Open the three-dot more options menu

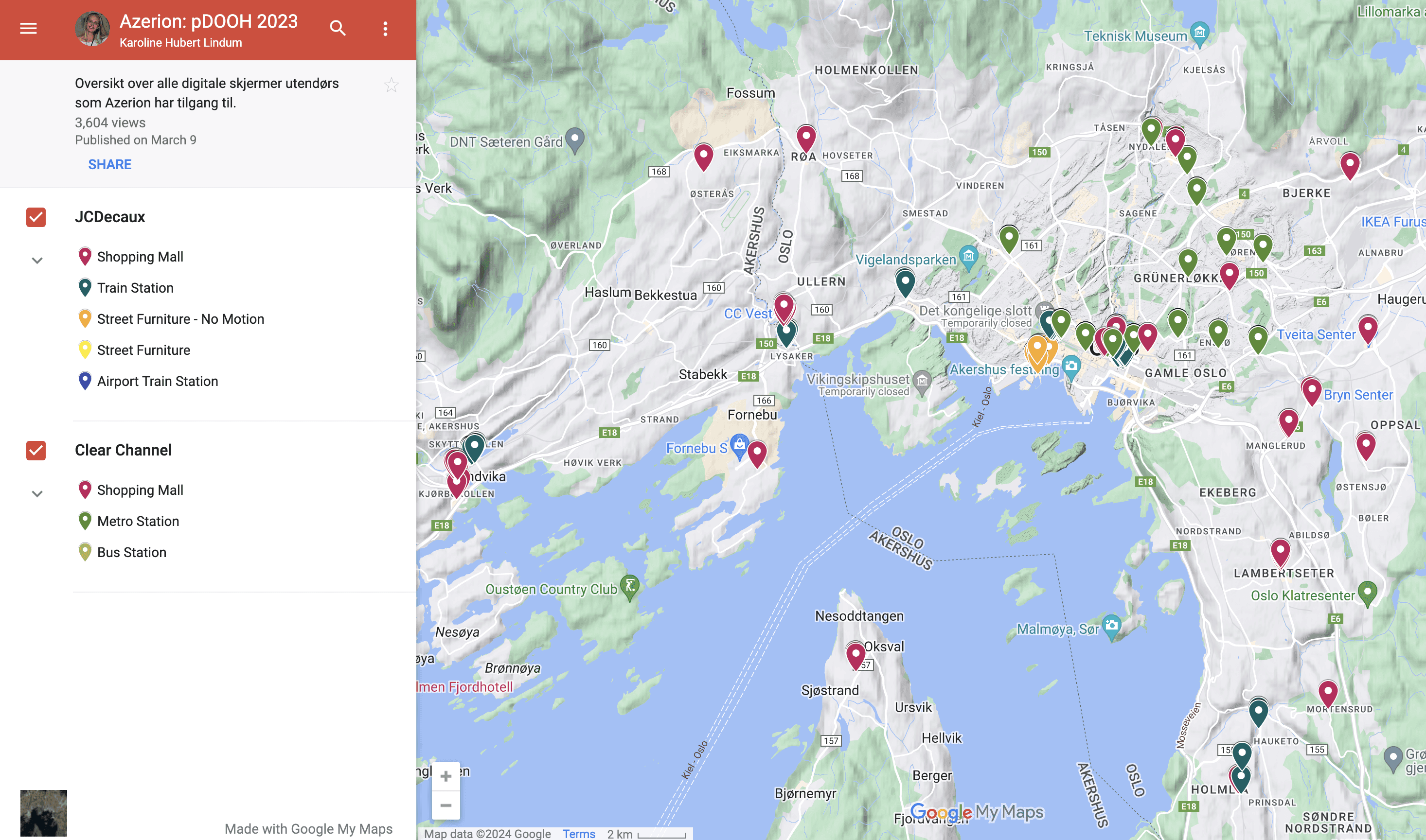385,29
